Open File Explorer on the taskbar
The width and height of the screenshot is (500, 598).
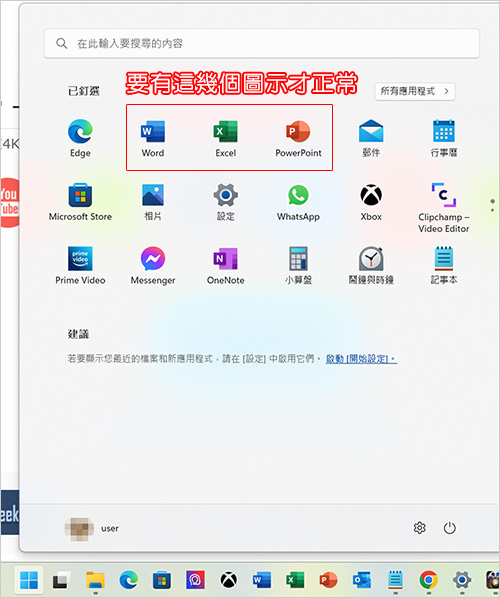pyautogui.click(x=95, y=580)
